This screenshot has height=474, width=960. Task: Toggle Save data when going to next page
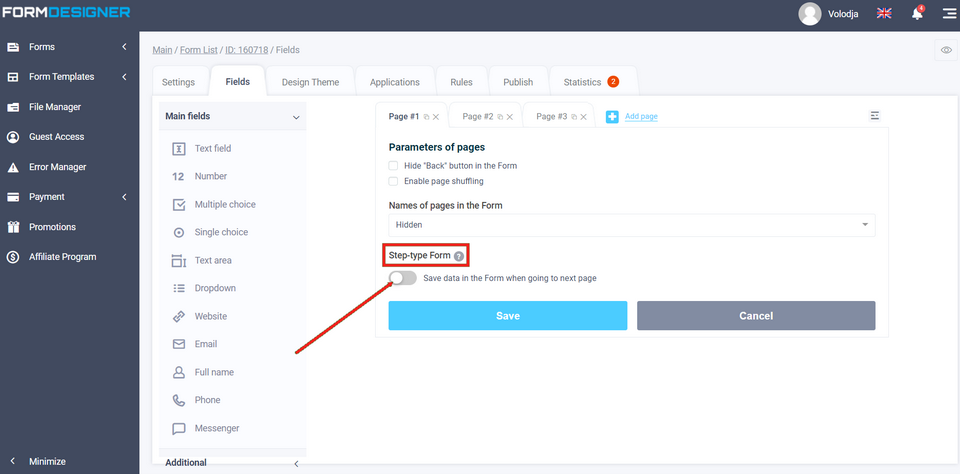(403, 278)
